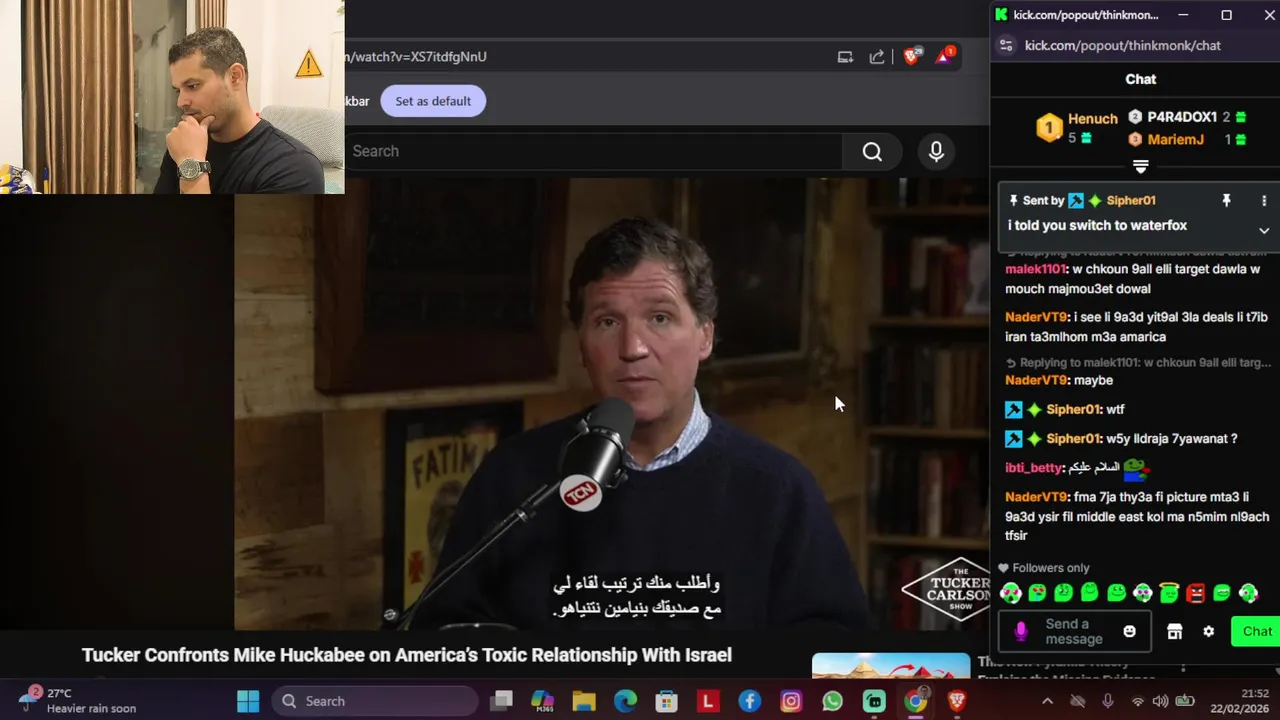Open File Explorer from the taskbar
1280x720 pixels.
point(584,701)
